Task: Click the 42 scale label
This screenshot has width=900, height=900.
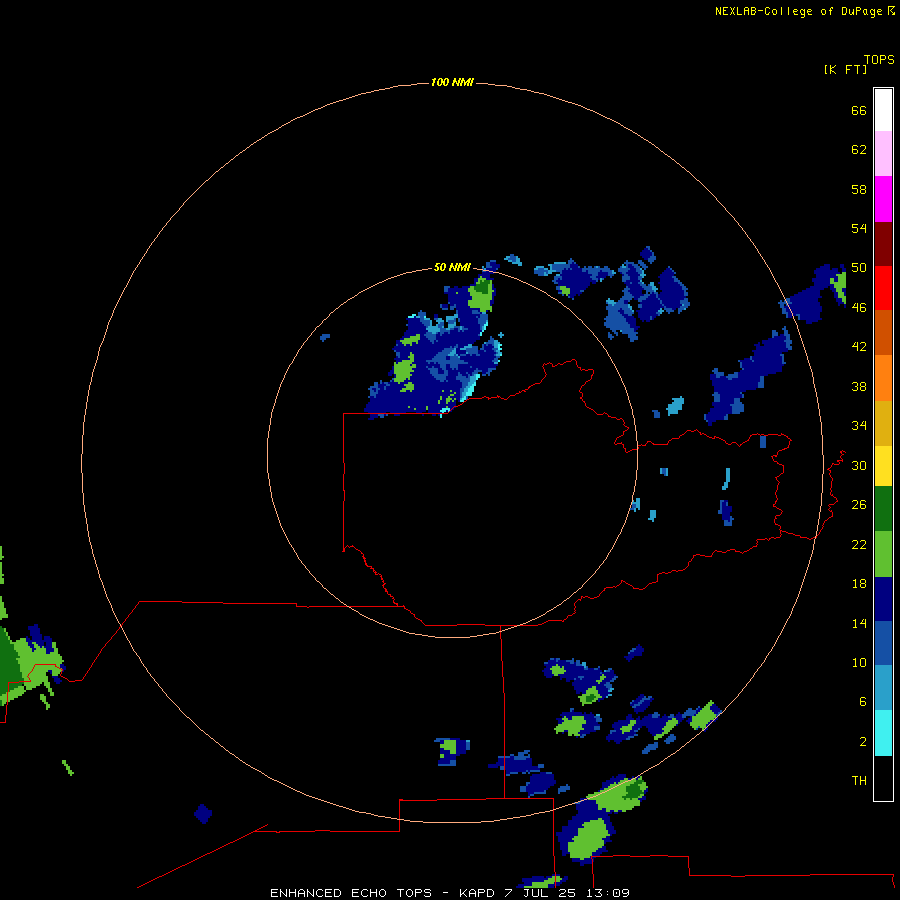Action: tap(859, 347)
